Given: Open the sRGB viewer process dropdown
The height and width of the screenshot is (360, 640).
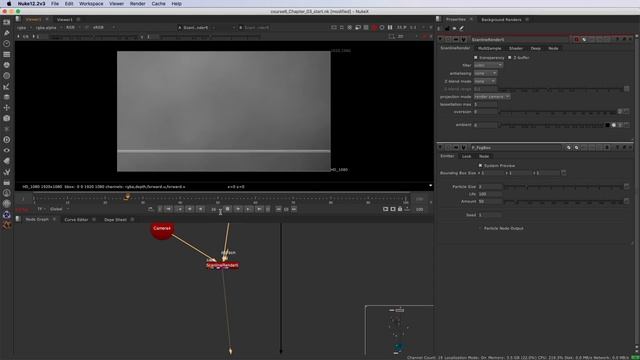Looking at the screenshot, I should click(x=104, y=28).
